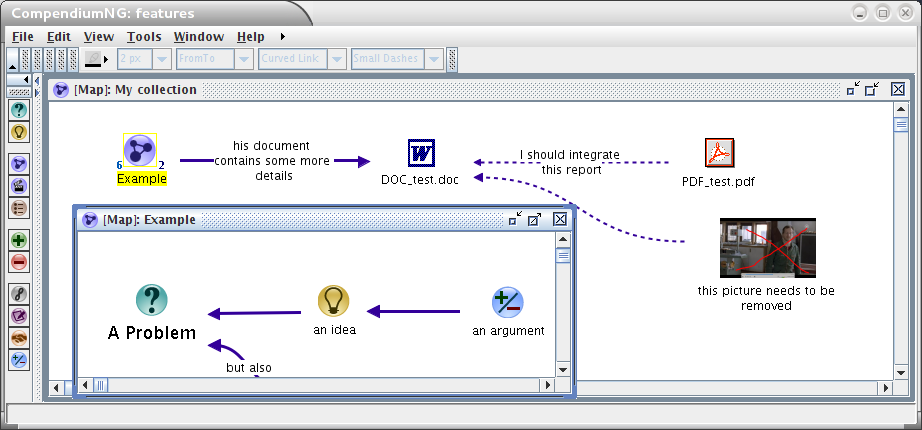The width and height of the screenshot is (922, 430).
Task: Click the up arrow of My collection vertical scrollbar
Action: click(x=900, y=109)
